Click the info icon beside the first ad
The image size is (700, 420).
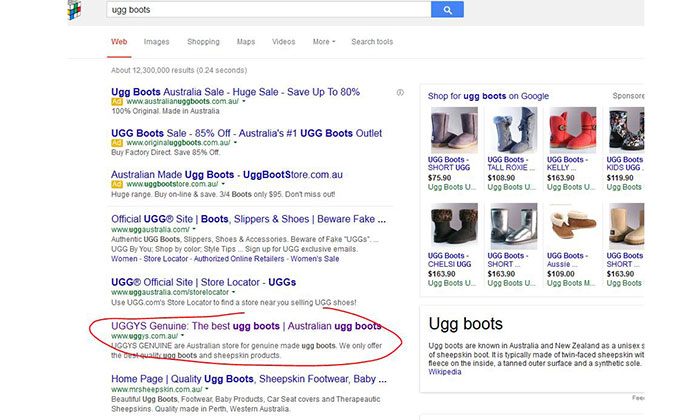click(x=400, y=92)
